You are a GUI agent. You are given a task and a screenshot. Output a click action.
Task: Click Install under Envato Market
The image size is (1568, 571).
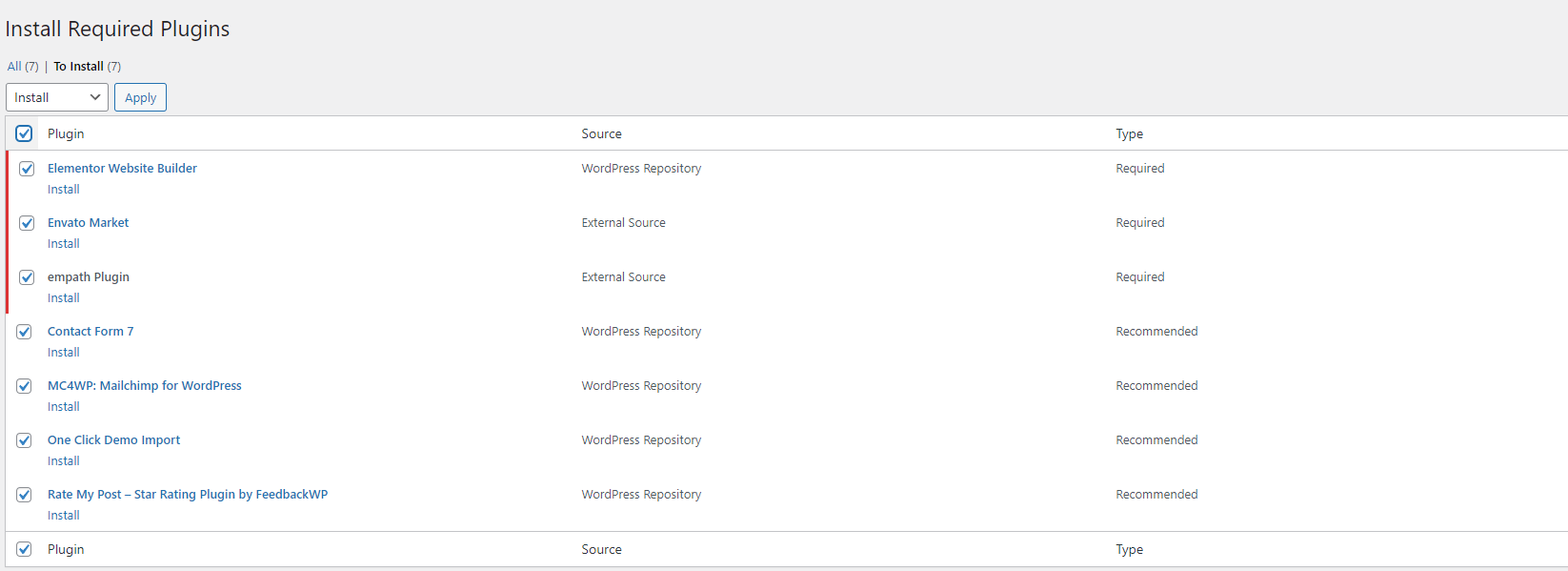64,244
